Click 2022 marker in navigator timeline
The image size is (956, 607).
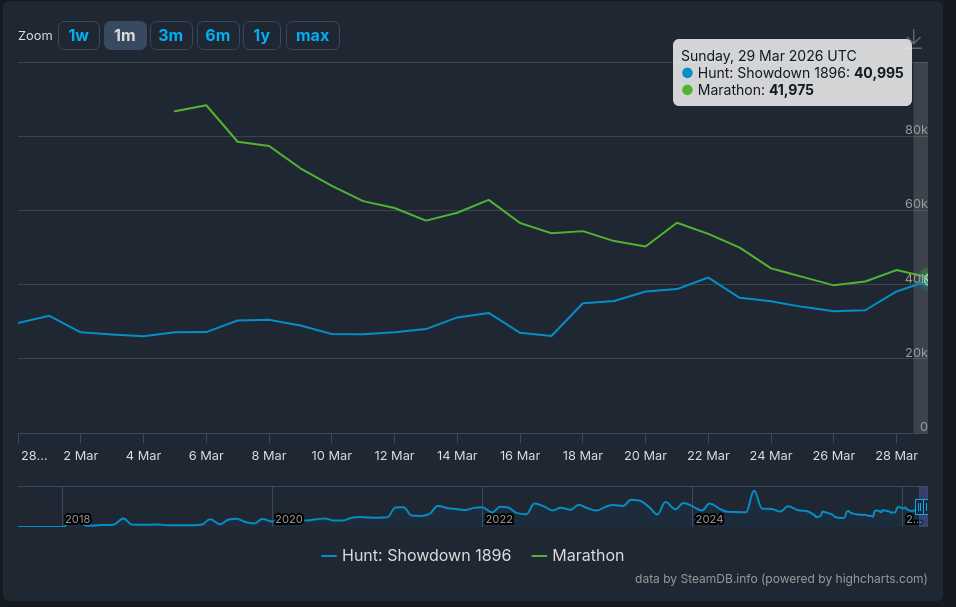499,519
